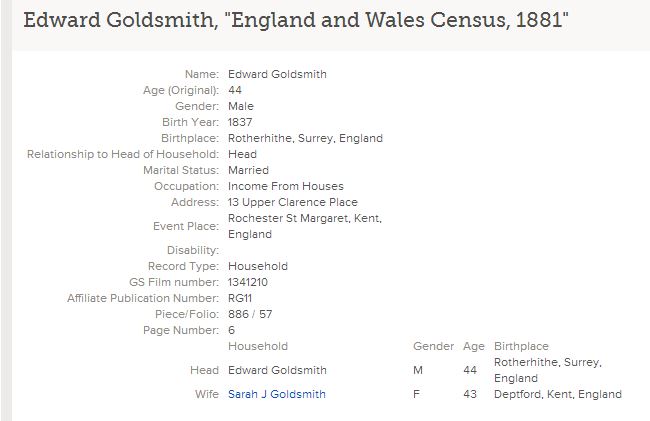Select the GS Film number 1341210
Screen dimensions: 650x421
coord(248,282)
